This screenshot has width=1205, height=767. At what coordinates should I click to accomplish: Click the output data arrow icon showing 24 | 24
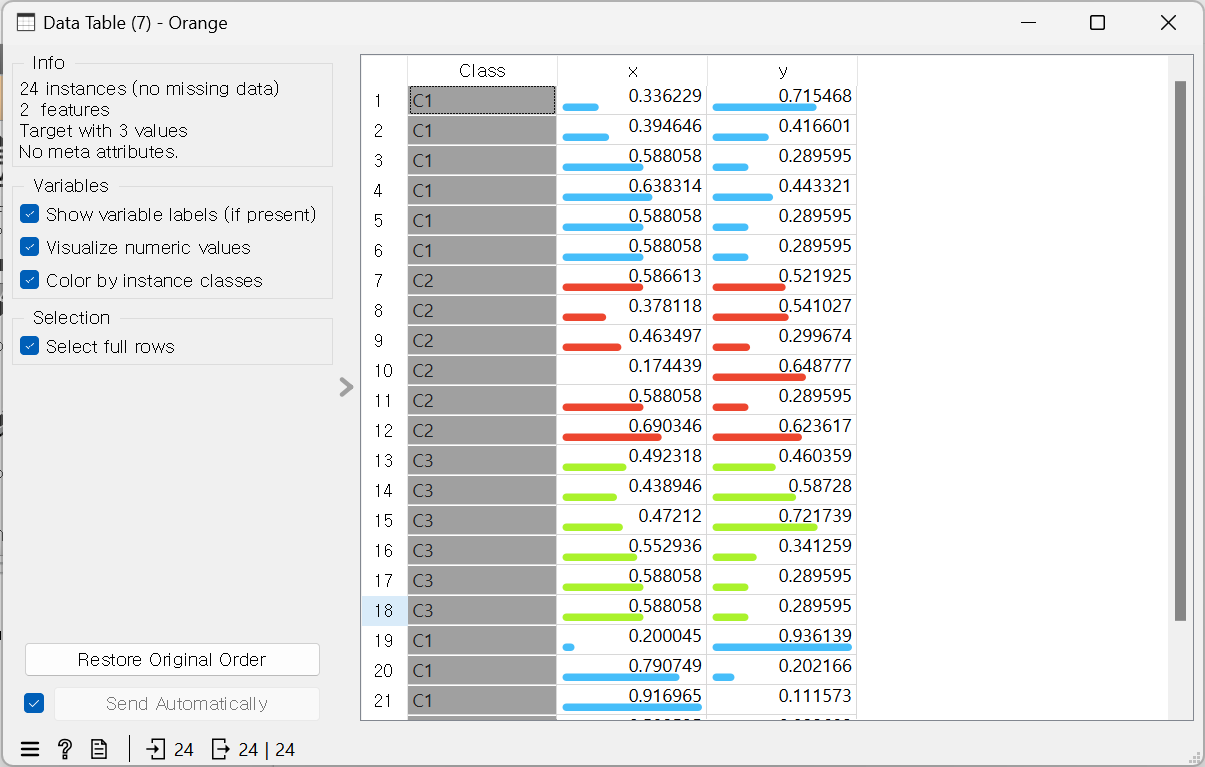221,749
